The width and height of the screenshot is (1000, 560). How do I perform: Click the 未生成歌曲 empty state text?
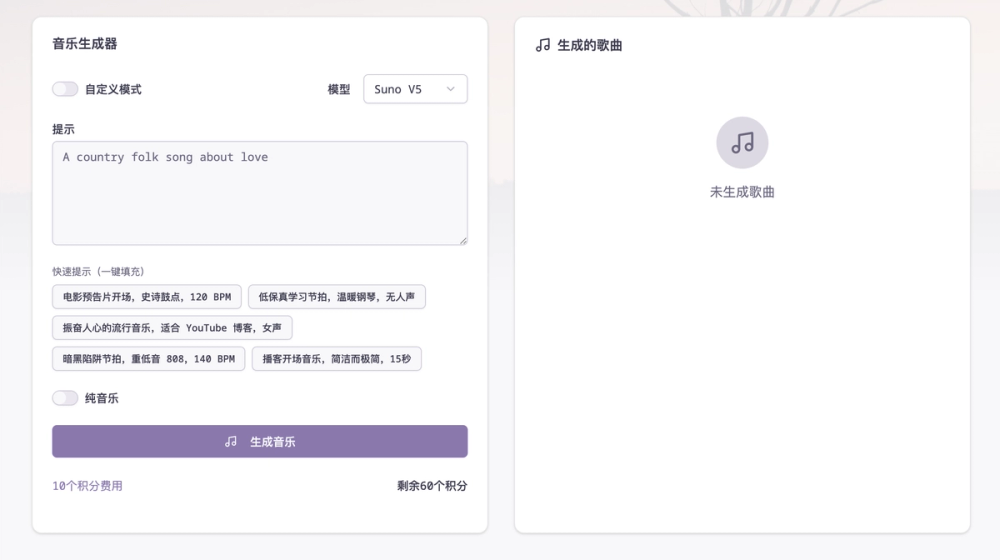[742, 192]
